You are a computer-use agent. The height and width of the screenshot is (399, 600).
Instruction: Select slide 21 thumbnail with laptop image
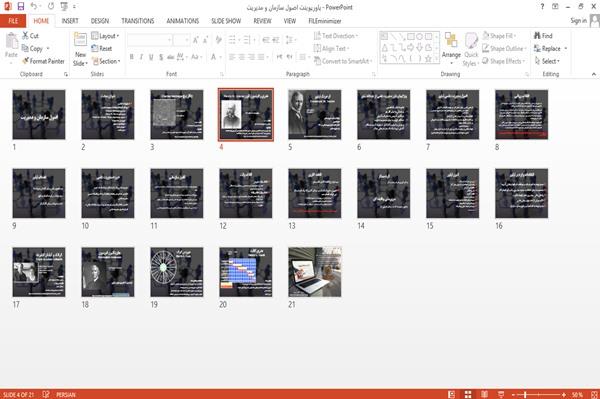tap(315, 272)
